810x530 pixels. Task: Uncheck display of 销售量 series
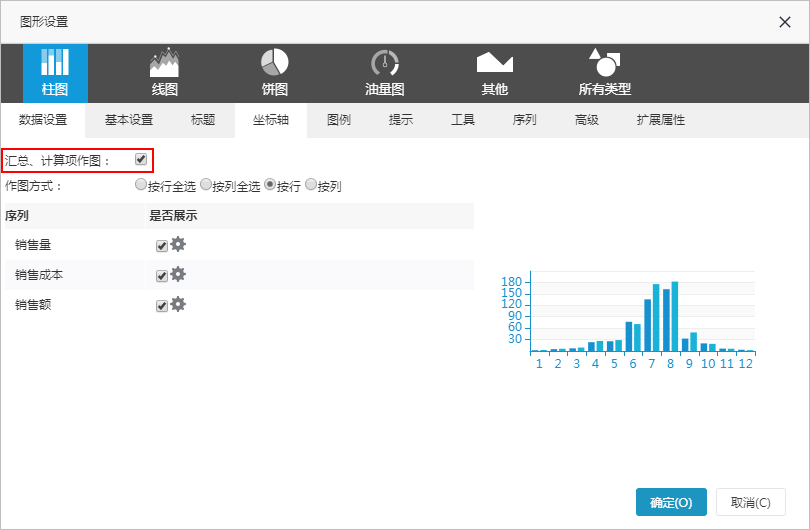pyautogui.click(x=162, y=245)
